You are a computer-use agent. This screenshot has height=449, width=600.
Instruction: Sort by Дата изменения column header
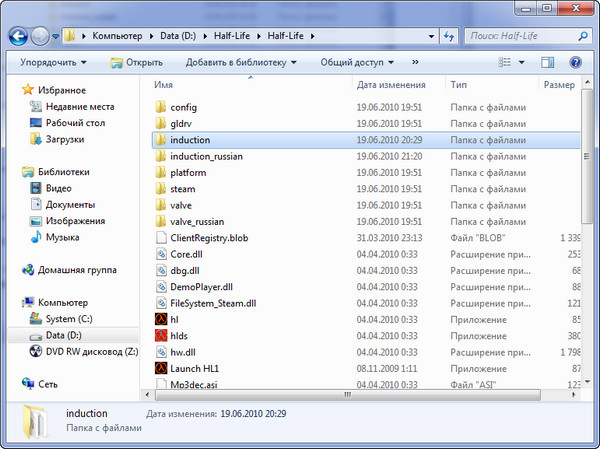(x=391, y=85)
